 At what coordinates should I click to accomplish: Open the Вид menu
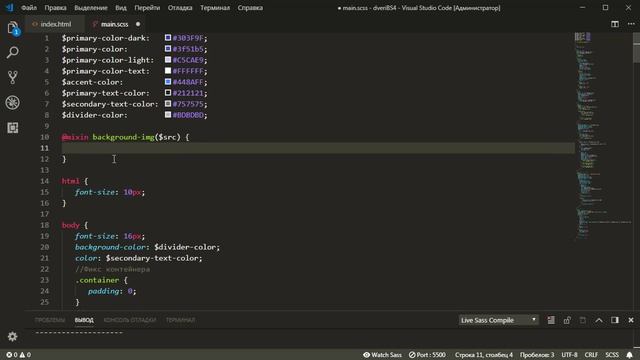[x=121, y=8]
